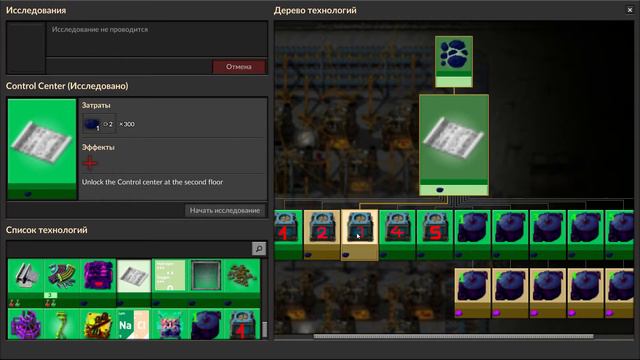The height and width of the screenshot is (360, 640).
Task: Select machine number 2 card in tree
Action: [x=322, y=235]
